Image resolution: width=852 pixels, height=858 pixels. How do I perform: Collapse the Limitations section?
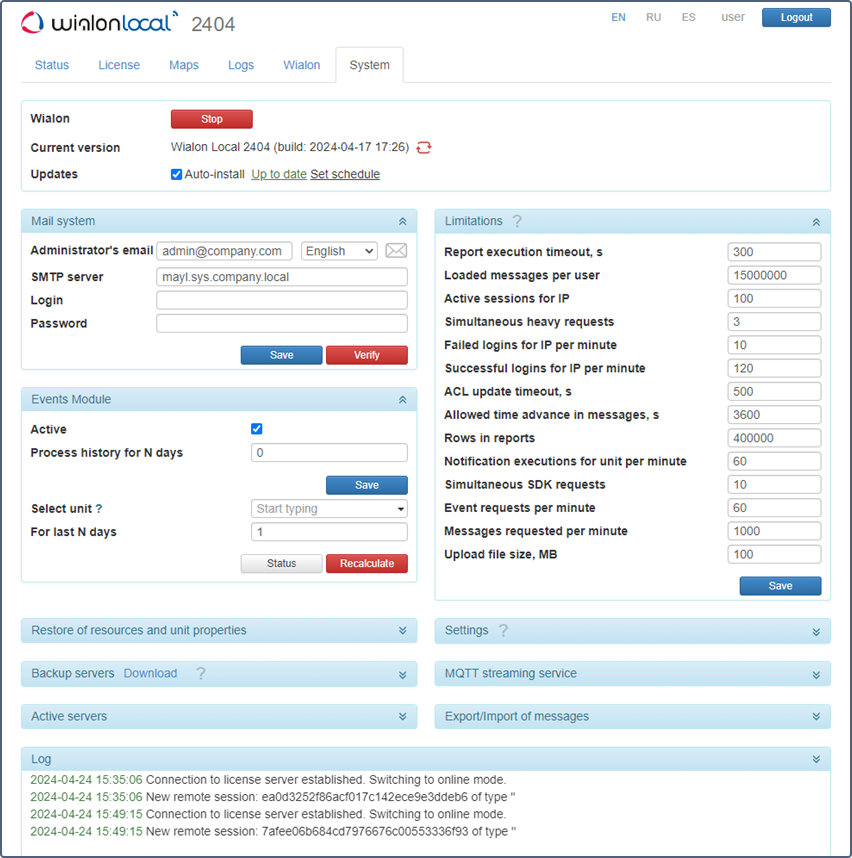(x=816, y=222)
